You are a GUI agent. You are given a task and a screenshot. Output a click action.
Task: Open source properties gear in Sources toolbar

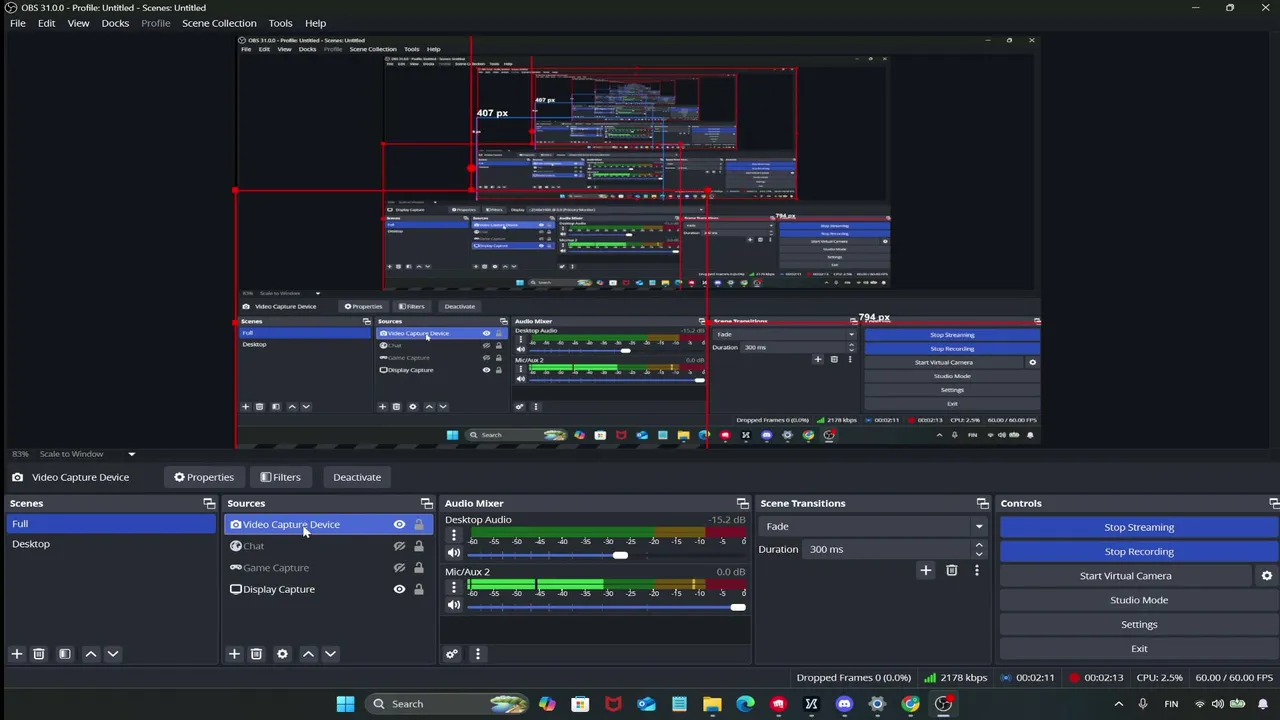282,654
